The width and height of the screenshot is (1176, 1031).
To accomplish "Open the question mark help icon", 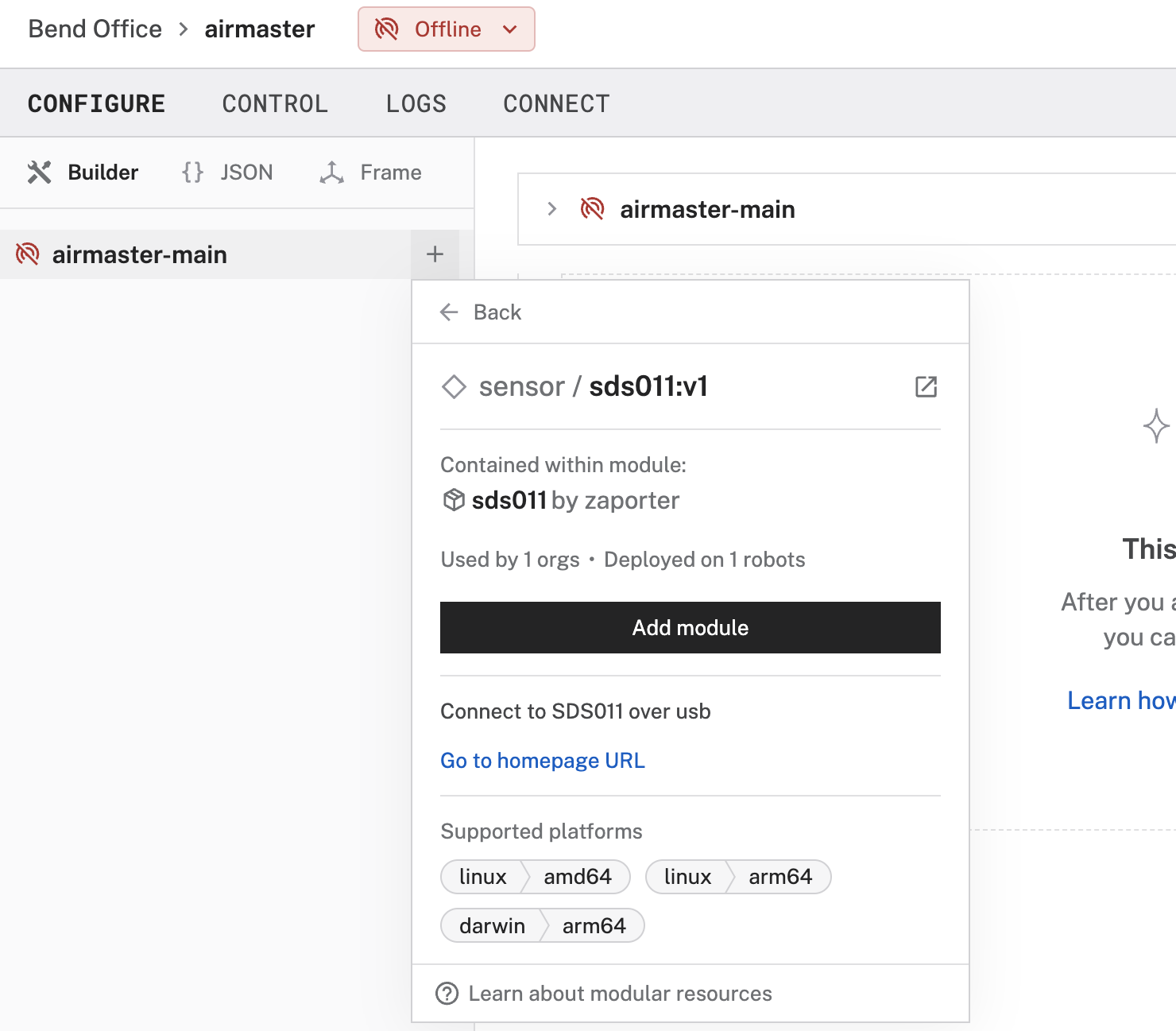I will (x=447, y=993).
